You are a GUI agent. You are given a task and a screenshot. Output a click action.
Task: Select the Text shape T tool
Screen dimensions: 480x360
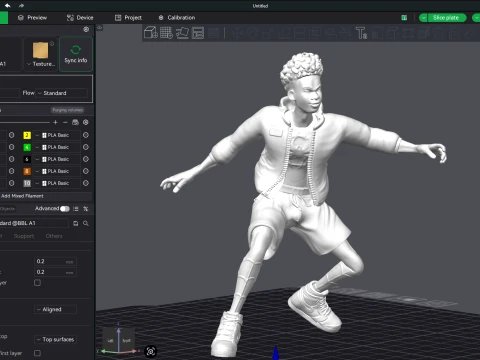pyautogui.click(x=361, y=33)
